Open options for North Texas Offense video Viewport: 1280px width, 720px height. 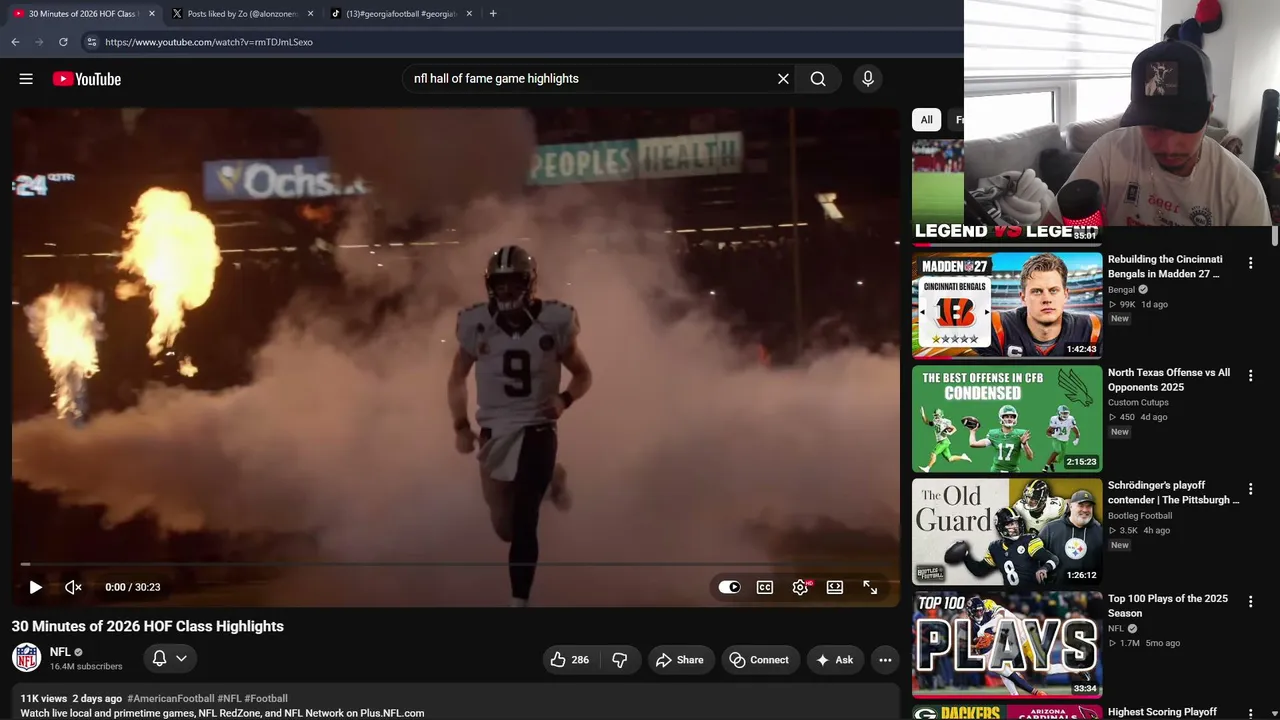pyautogui.click(x=1250, y=376)
